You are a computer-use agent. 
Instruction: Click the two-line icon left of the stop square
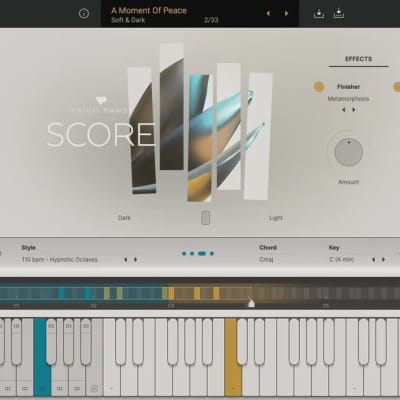pos(77,388)
